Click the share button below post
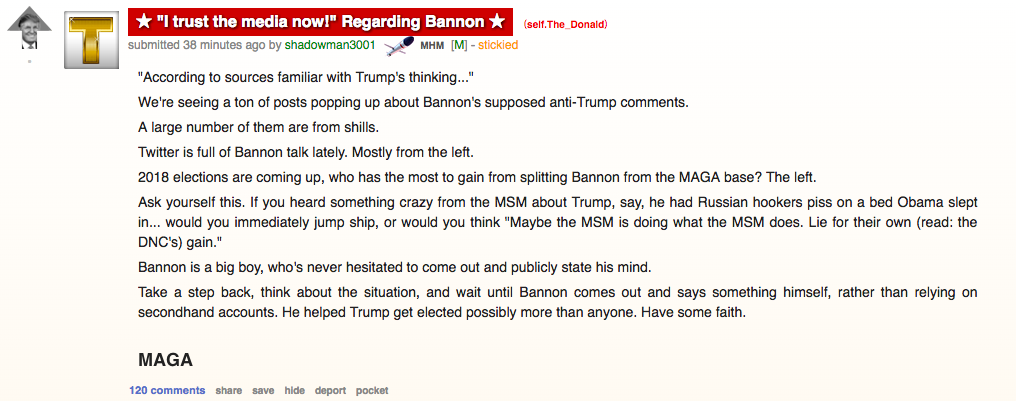This screenshot has height=401, width=1016. pos(229,390)
